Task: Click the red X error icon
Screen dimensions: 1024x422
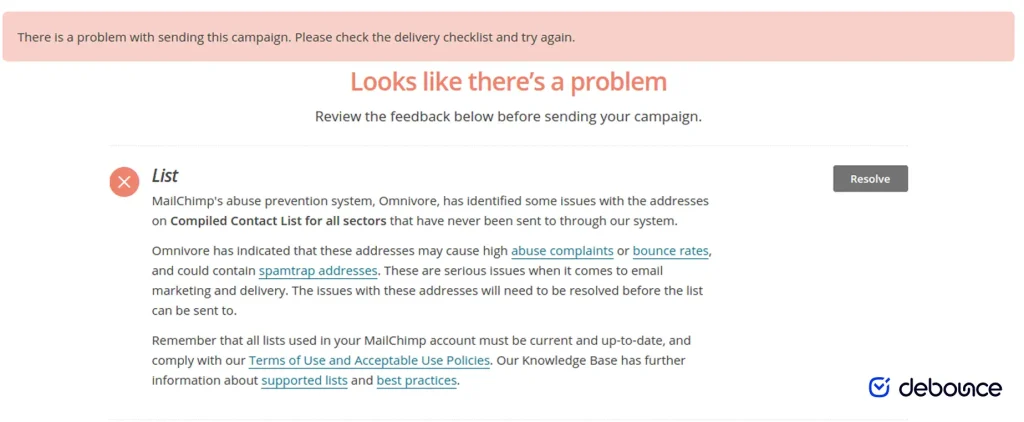Action: tap(124, 182)
